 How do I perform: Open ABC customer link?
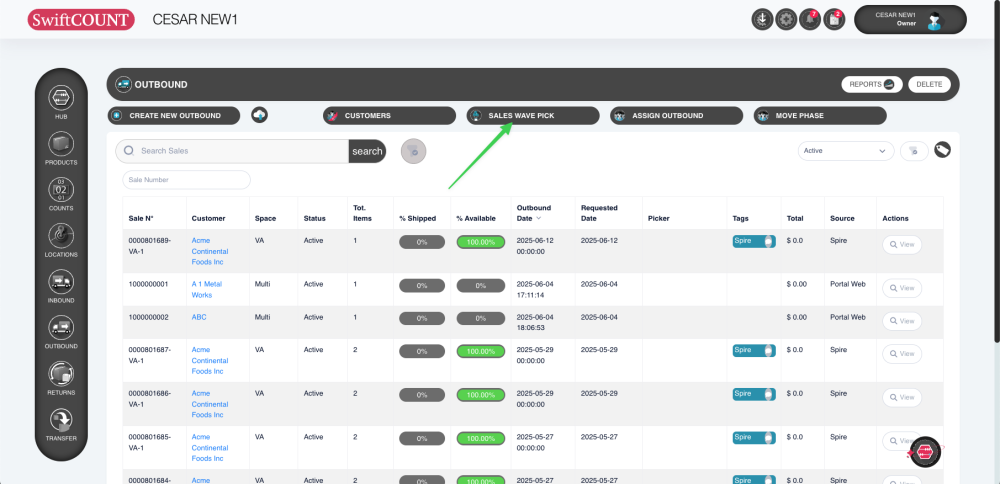coord(199,317)
